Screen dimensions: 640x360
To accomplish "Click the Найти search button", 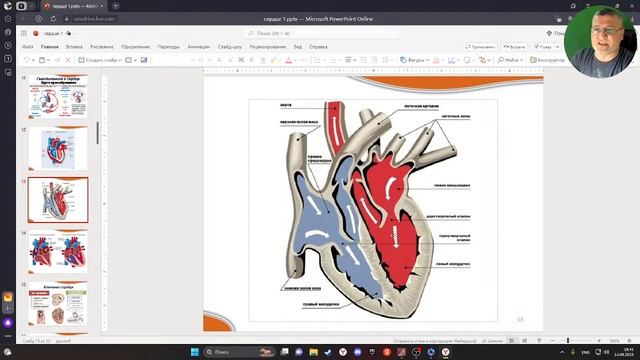I will (x=507, y=60).
